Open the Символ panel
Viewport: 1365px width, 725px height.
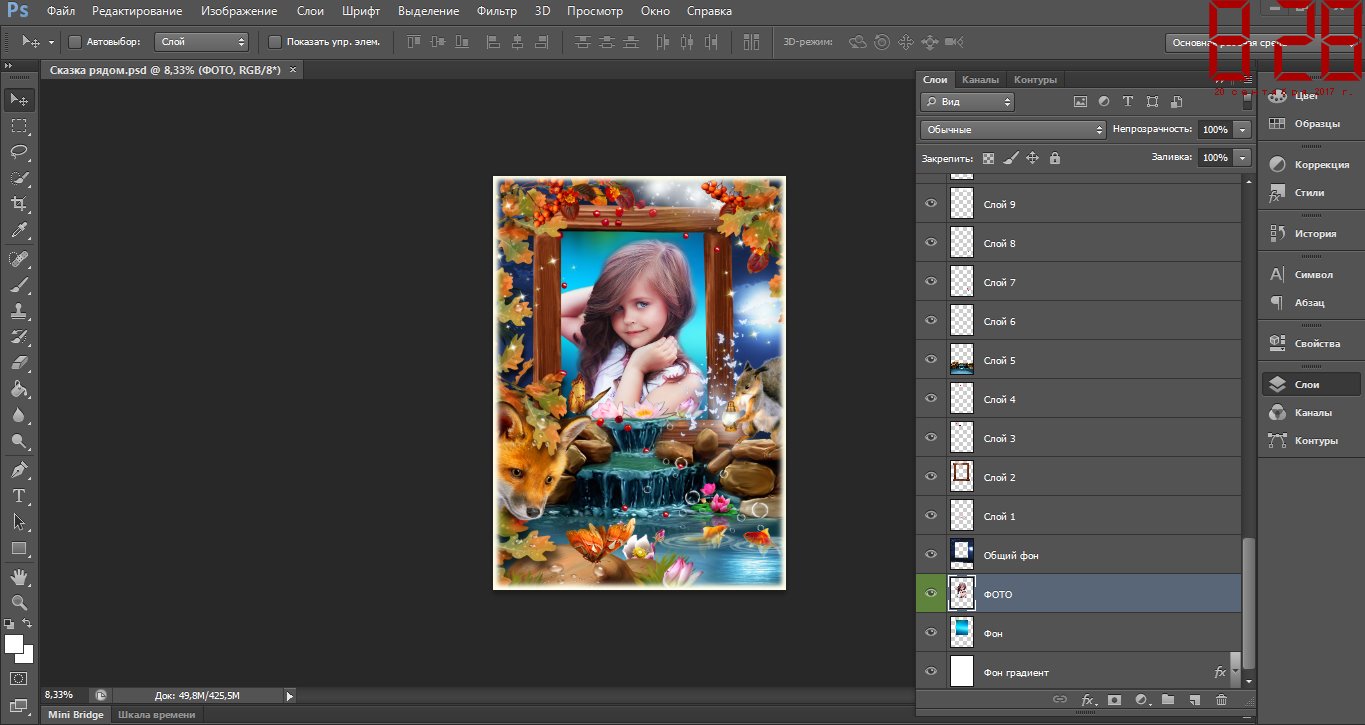(1310, 275)
